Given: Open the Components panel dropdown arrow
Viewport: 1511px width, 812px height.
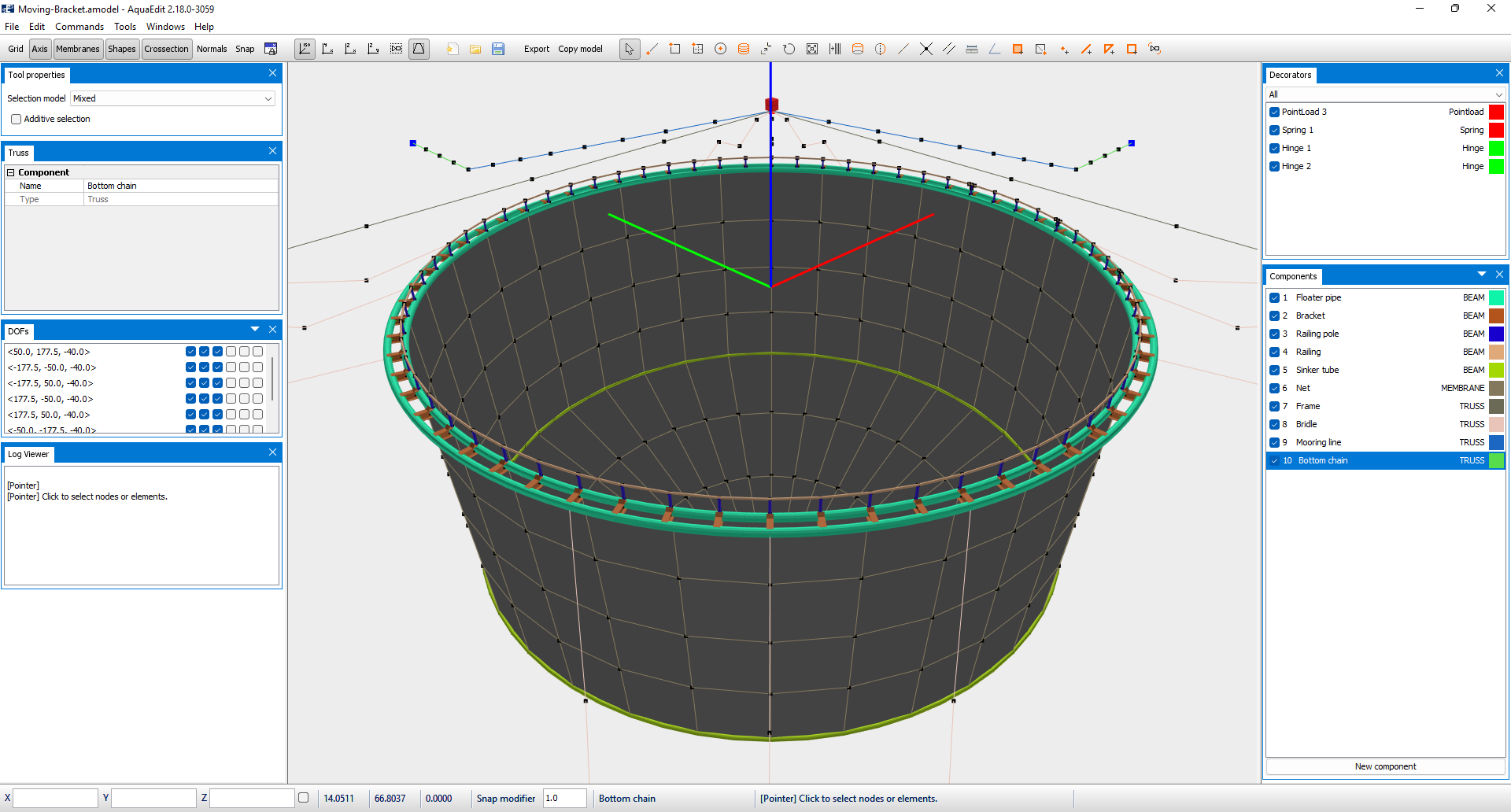Looking at the screenshot, I should coord(1482,274).
